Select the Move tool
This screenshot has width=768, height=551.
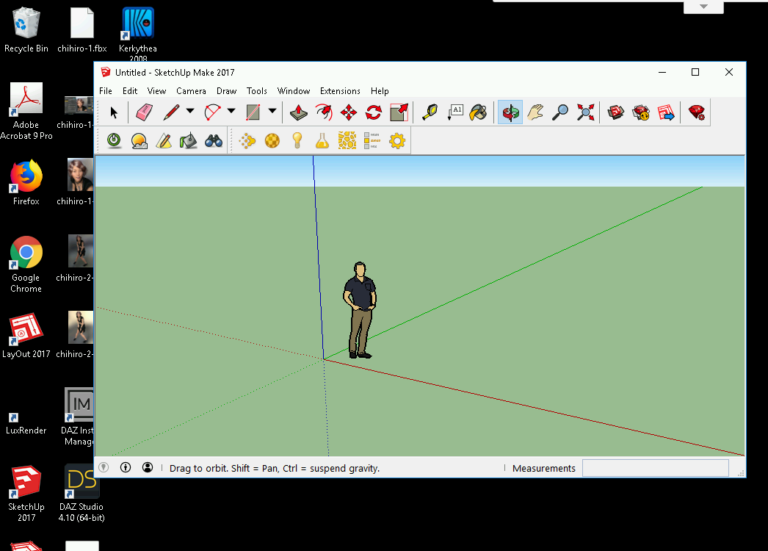(x=348, y=113)
